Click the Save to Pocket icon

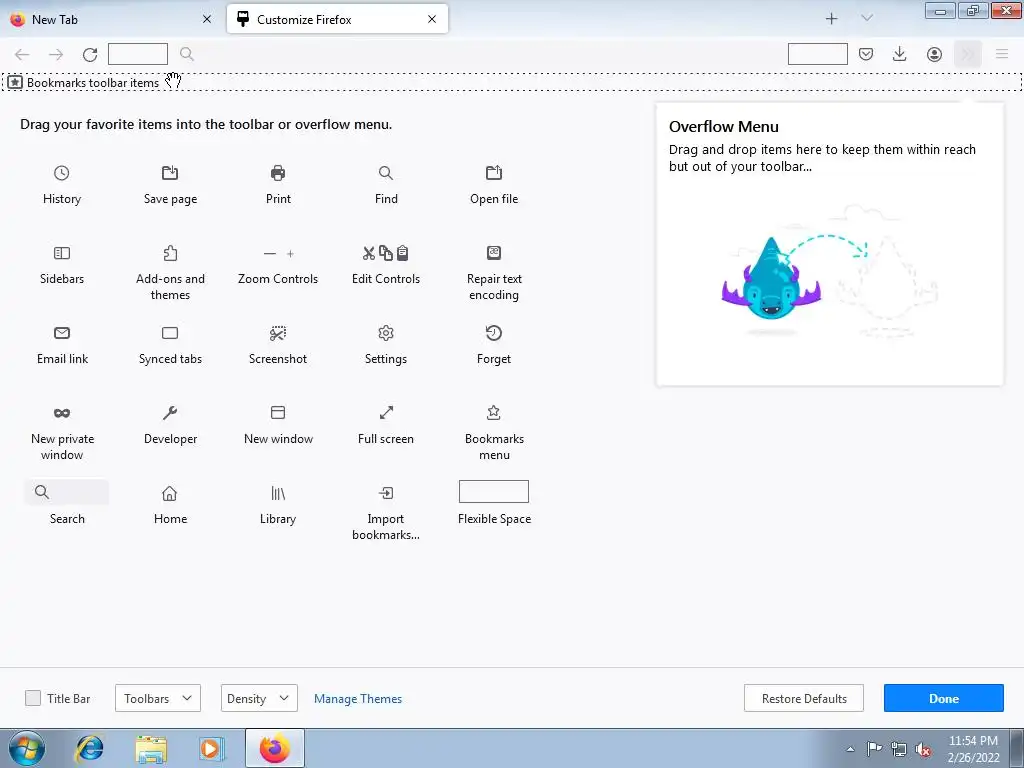pos(866,54)
